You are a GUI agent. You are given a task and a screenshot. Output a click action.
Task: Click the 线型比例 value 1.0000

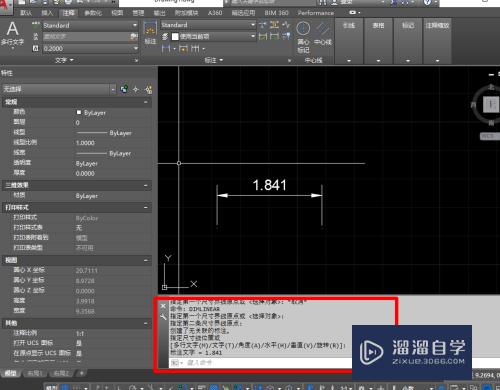coord(85,143)
